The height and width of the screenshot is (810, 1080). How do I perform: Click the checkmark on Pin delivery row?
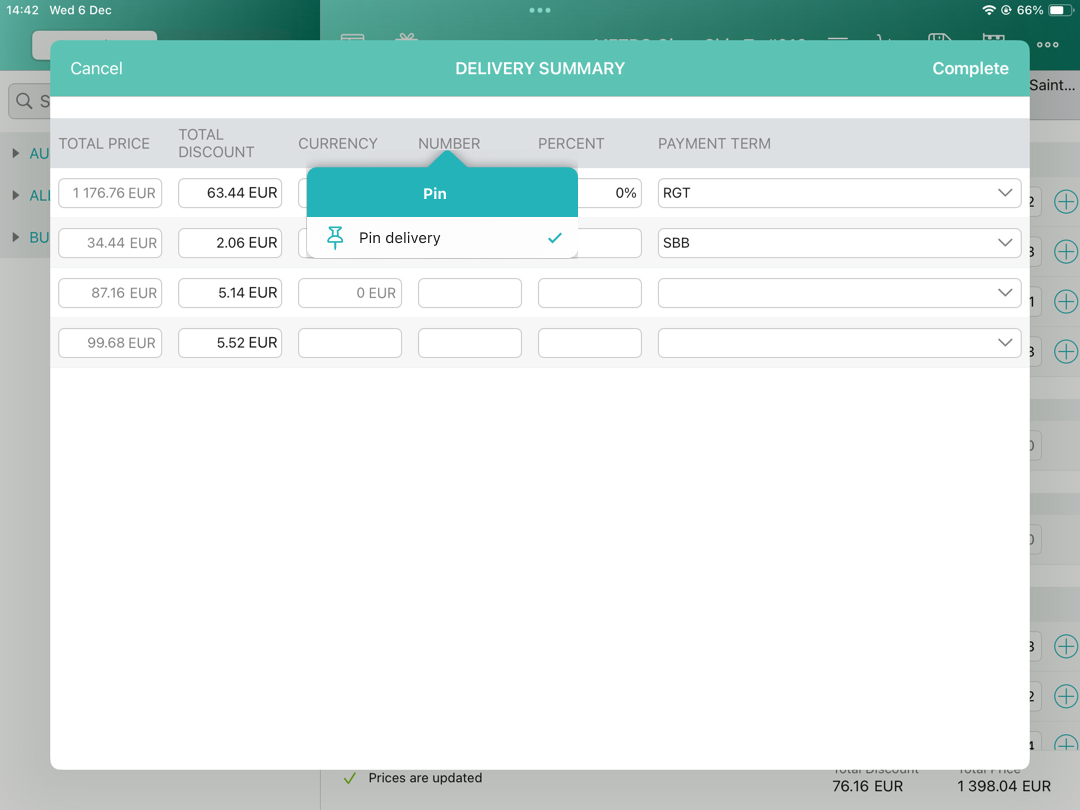555,238
